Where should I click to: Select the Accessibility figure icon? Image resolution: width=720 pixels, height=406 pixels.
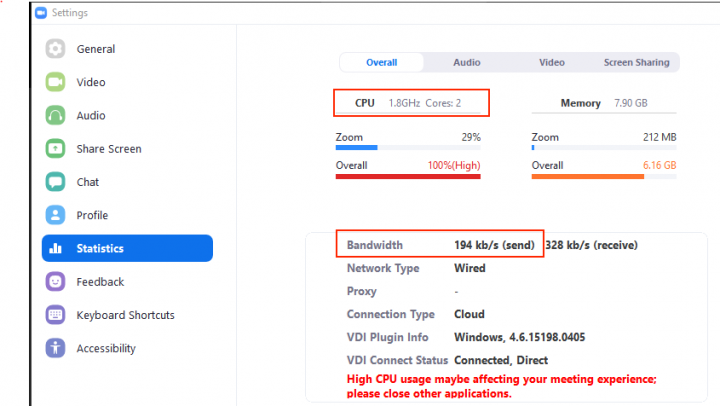[56, 348]
